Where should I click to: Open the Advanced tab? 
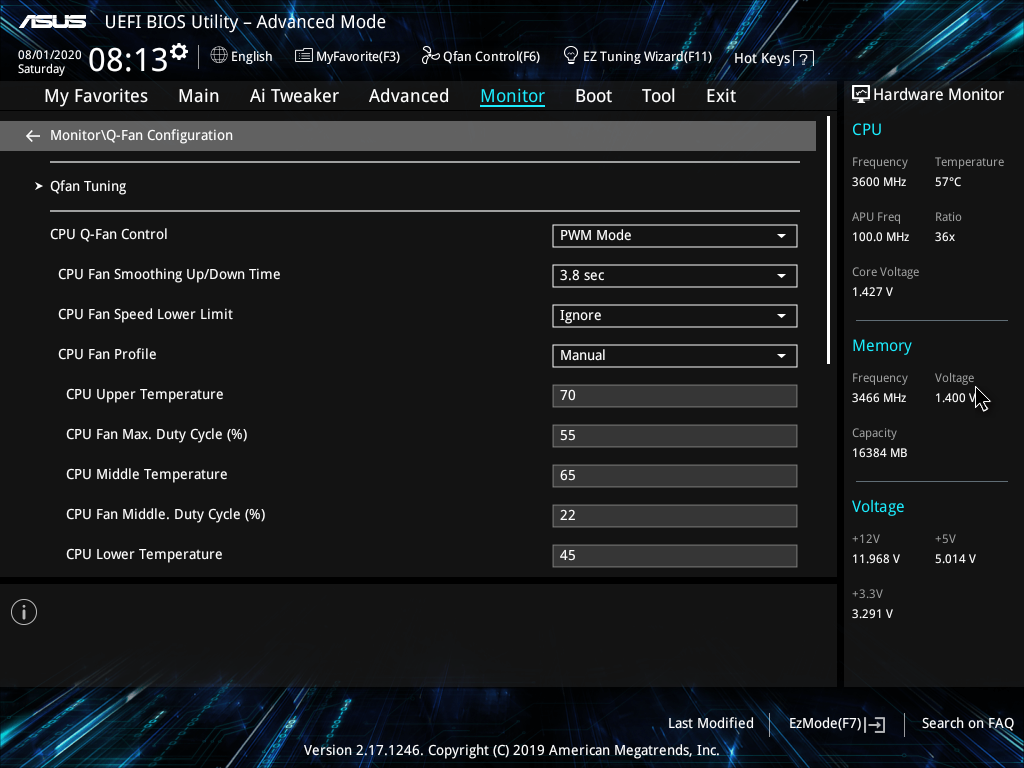(409, 96)
